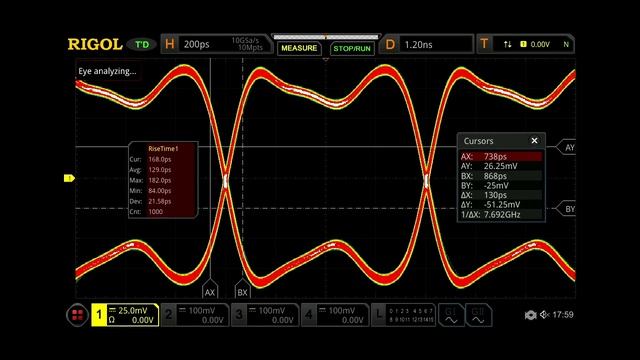Select the BY: -25mV cursor row
This screenshot has width=640, height=360.
click(x=501, y=185)
